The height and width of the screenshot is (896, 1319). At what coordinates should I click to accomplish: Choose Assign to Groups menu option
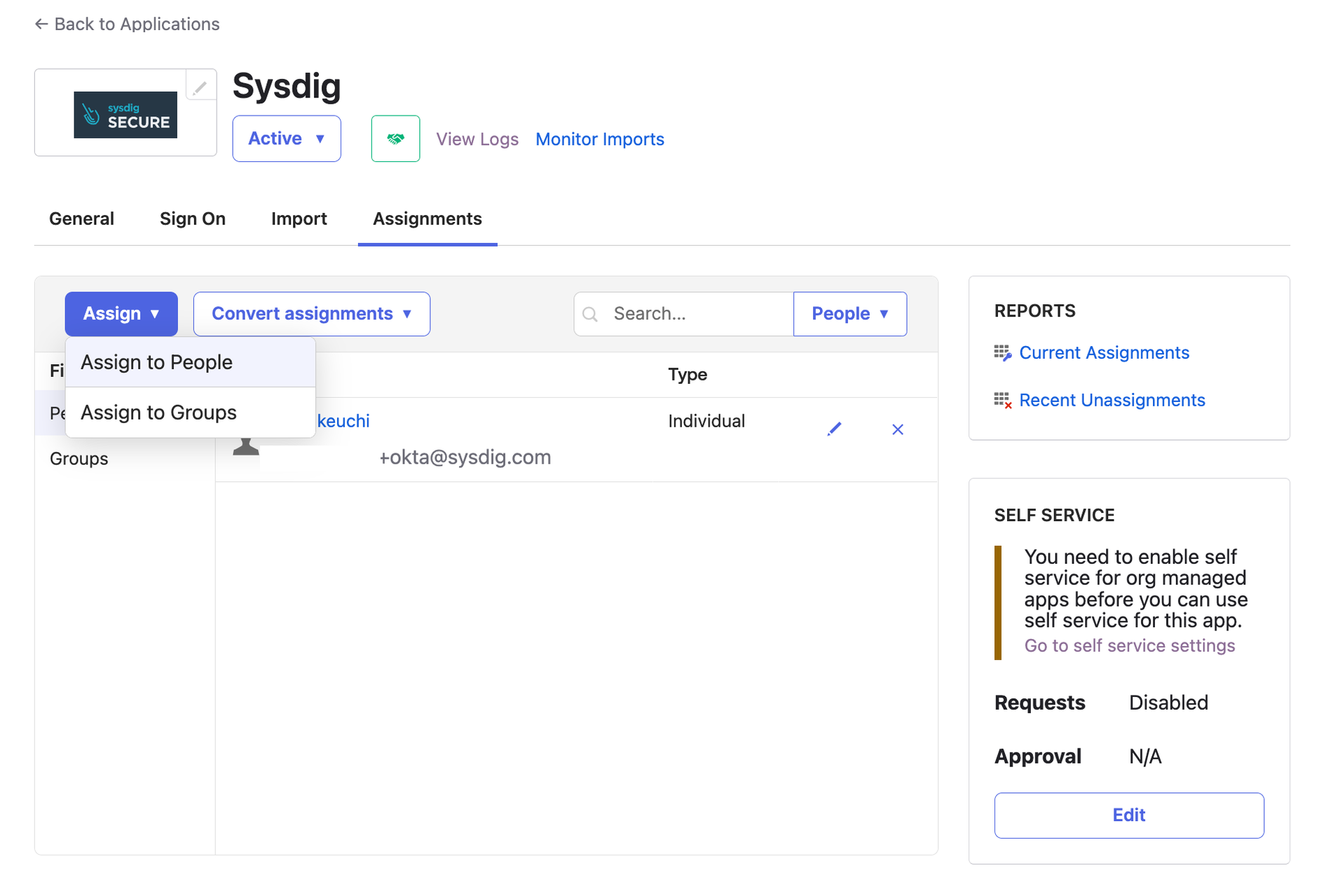191,413
